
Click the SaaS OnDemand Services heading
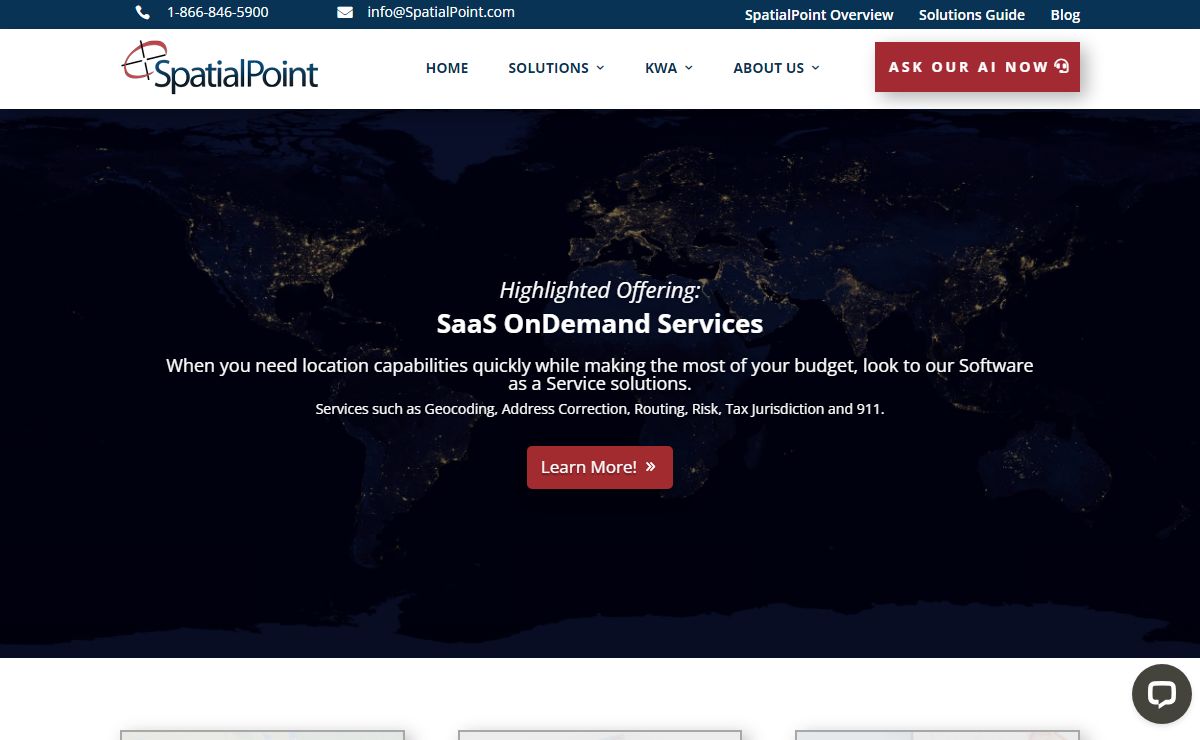pos(600,324)
